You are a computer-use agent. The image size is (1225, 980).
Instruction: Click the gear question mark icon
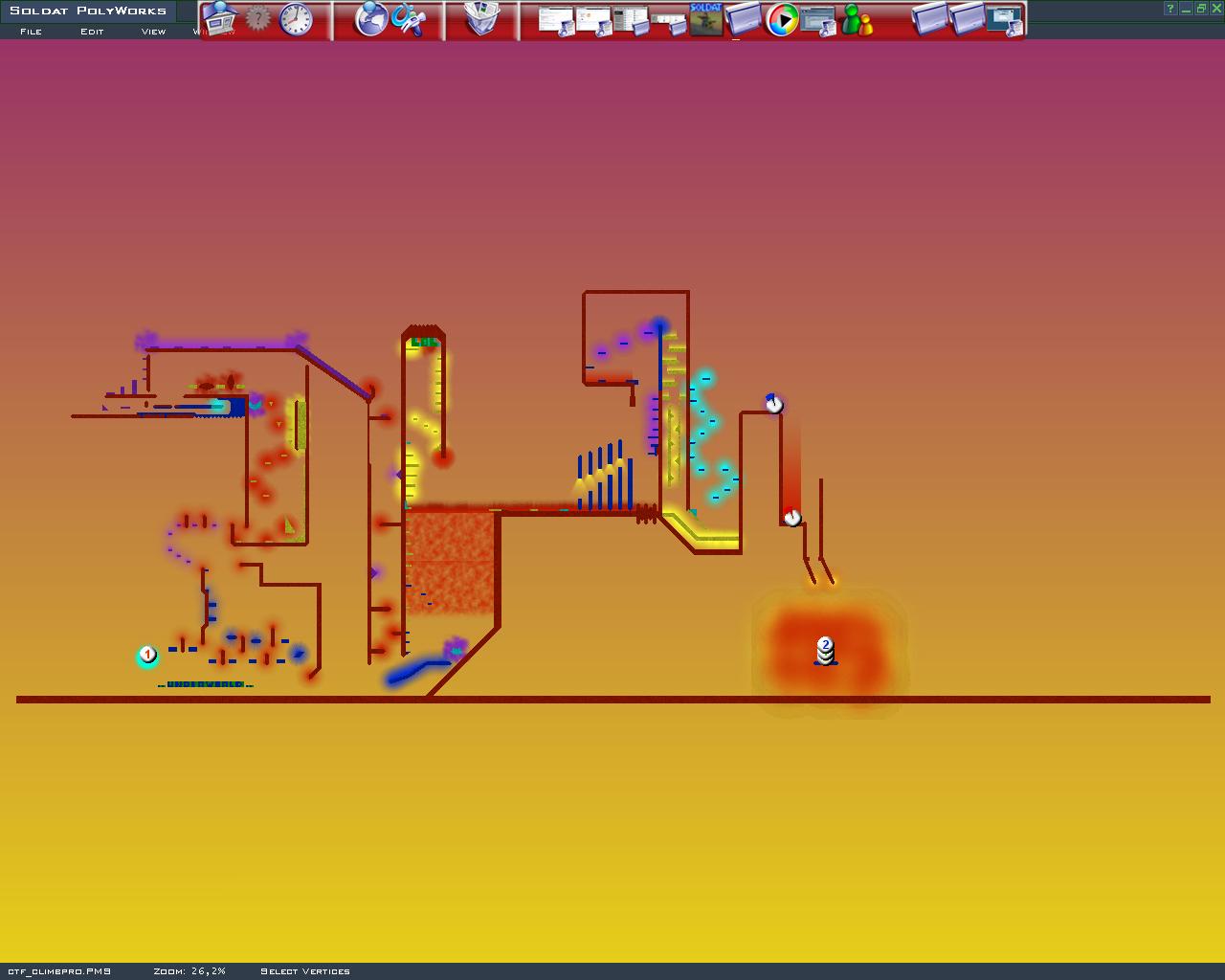click(x=257, y=18)
